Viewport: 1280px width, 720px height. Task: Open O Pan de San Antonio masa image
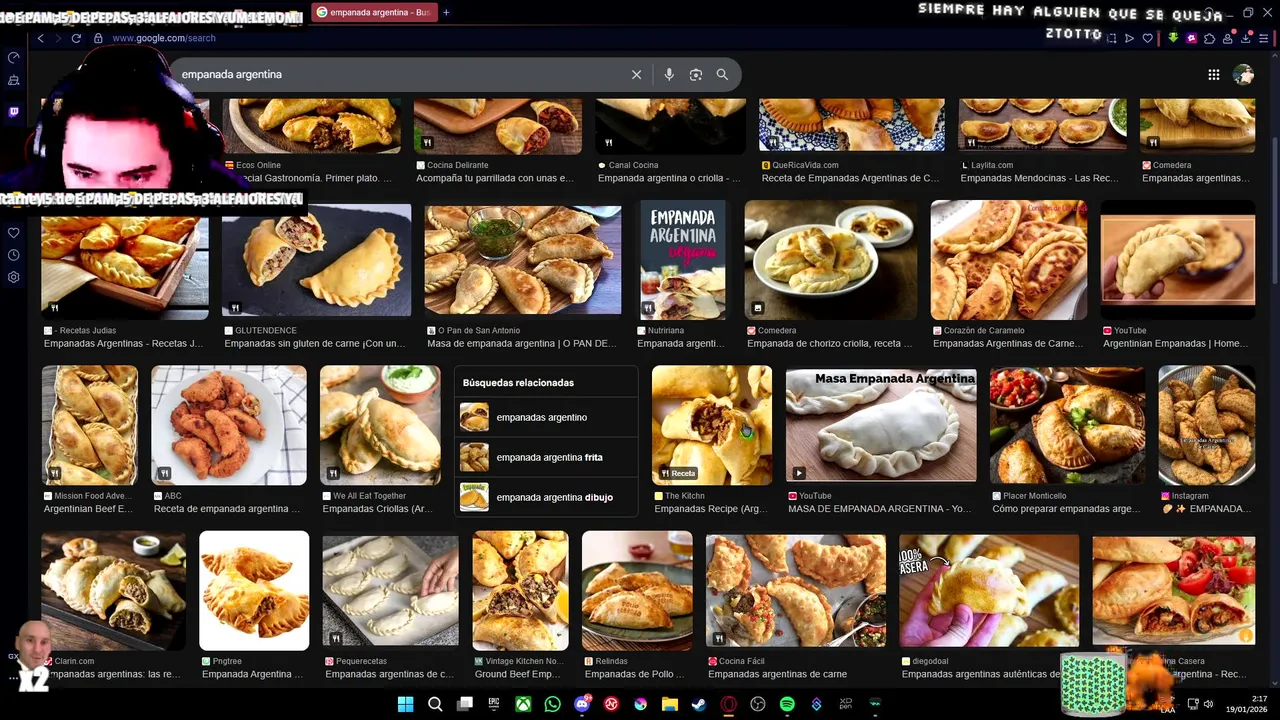pos(523,260)
